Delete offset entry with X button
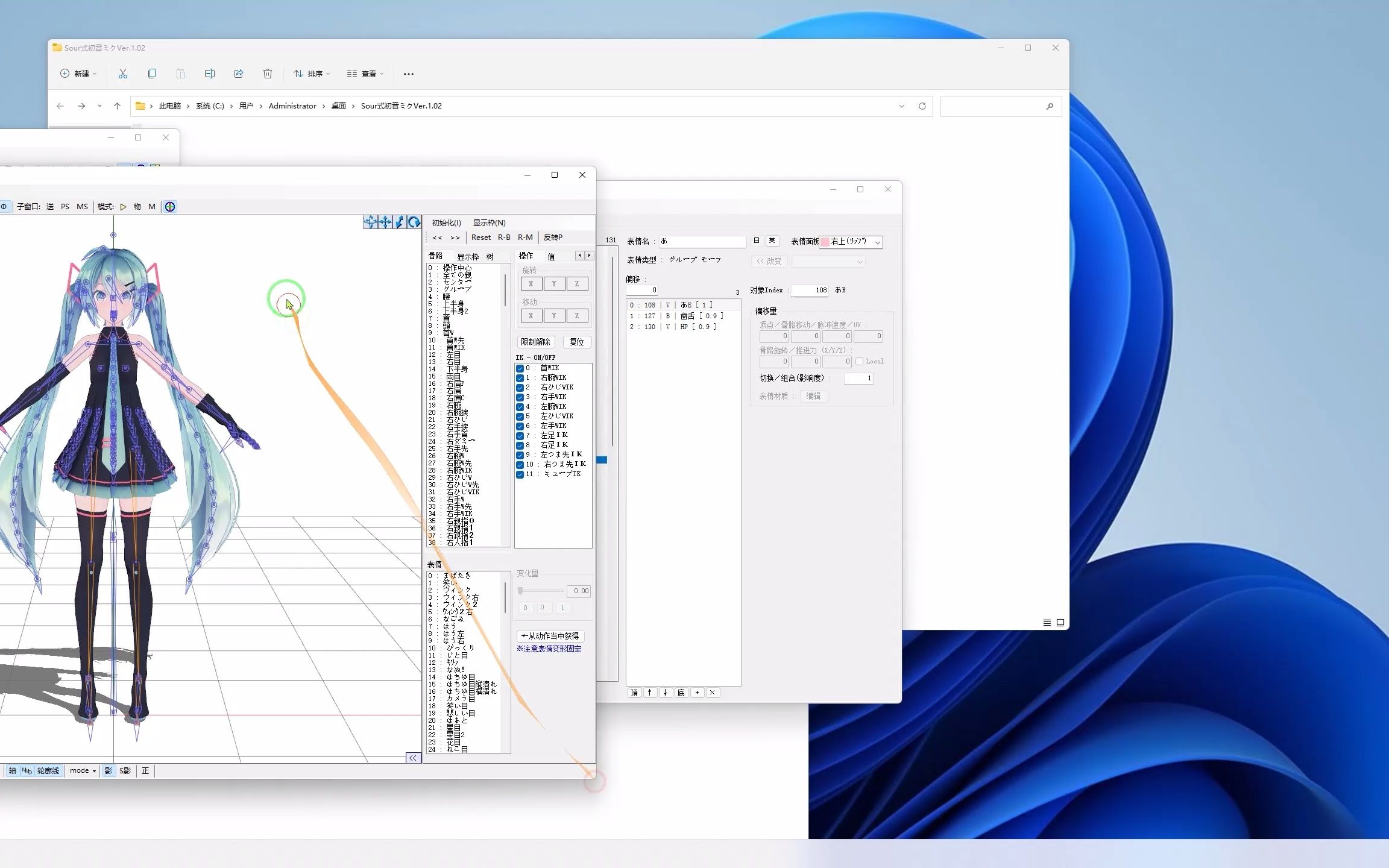1389x868 pixels. pos(713,693)
